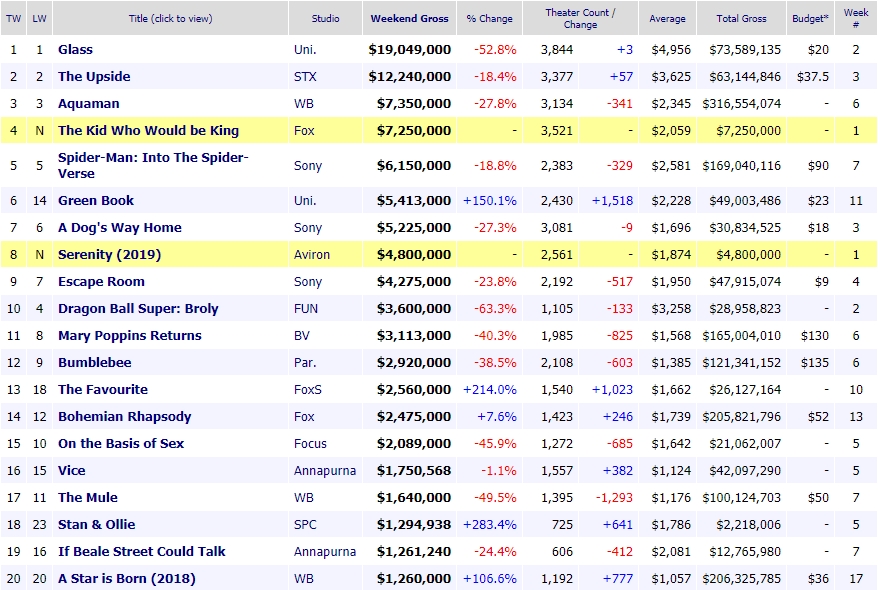878x590 pixels.
Task: Sort by the Average column header
Action: pyautogui.click(x=667, y=18)
